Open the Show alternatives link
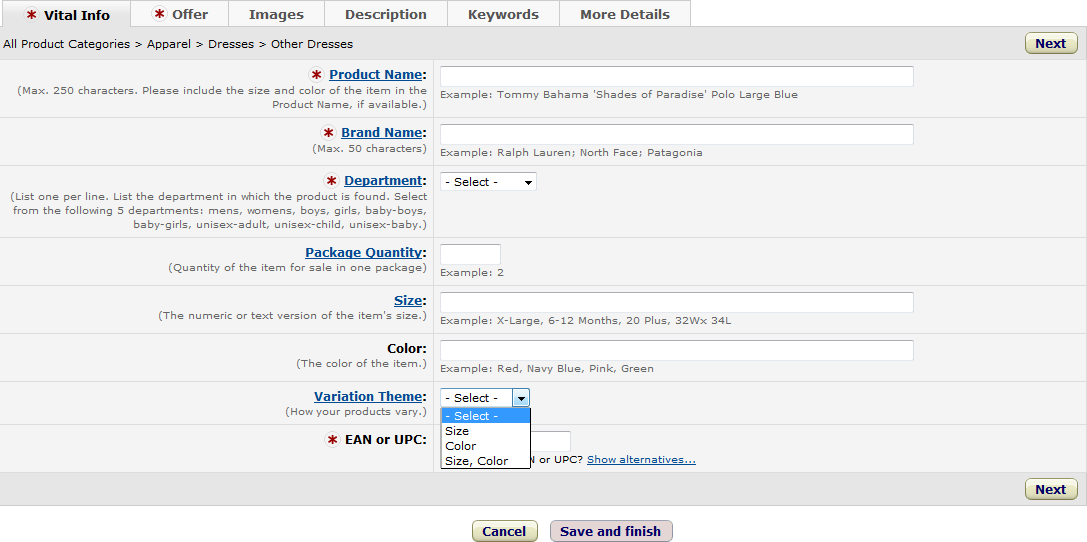Viewport: 1087px width, 542px height. point(641,460)
